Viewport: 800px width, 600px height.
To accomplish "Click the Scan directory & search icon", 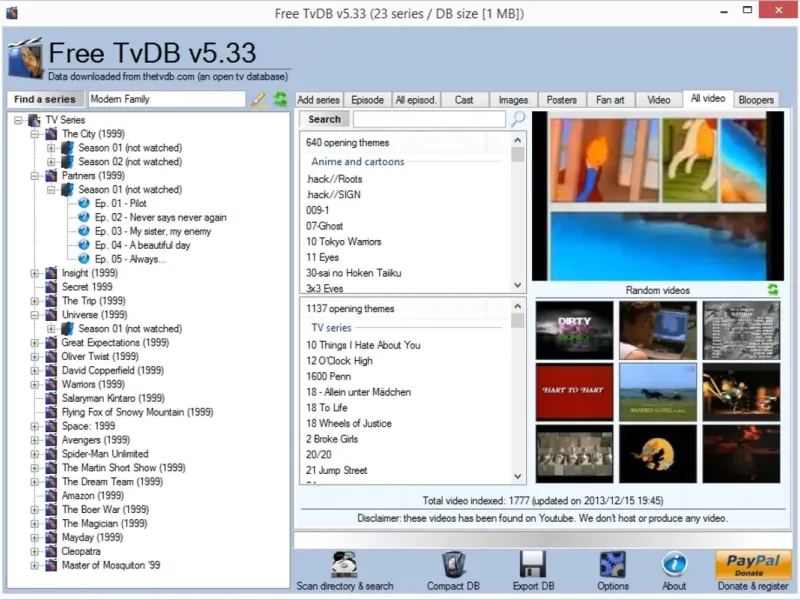I will [x=345, y=563].
